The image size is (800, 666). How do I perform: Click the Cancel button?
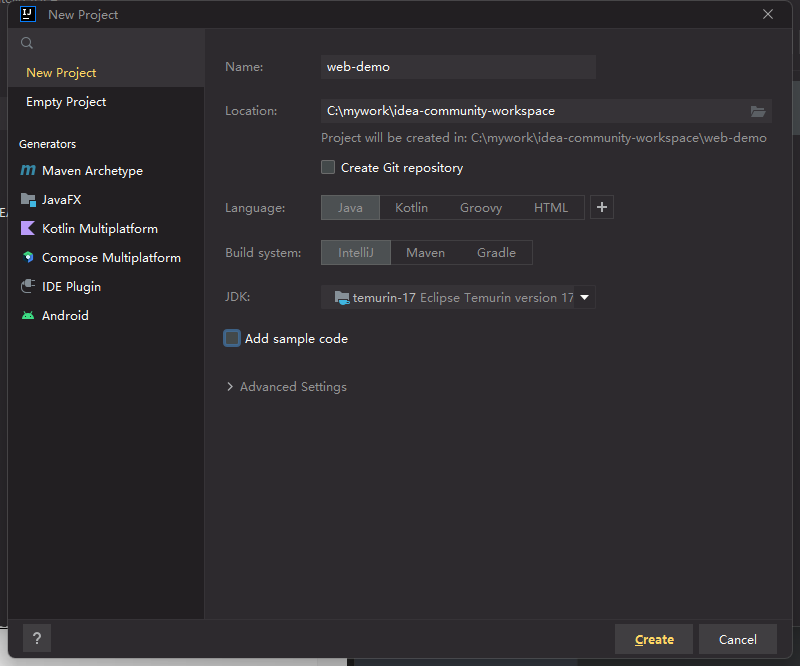click(x=738, y=639)
